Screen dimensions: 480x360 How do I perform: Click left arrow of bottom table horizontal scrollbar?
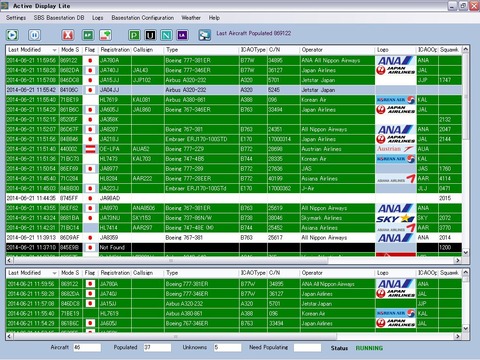click(9, 336)
